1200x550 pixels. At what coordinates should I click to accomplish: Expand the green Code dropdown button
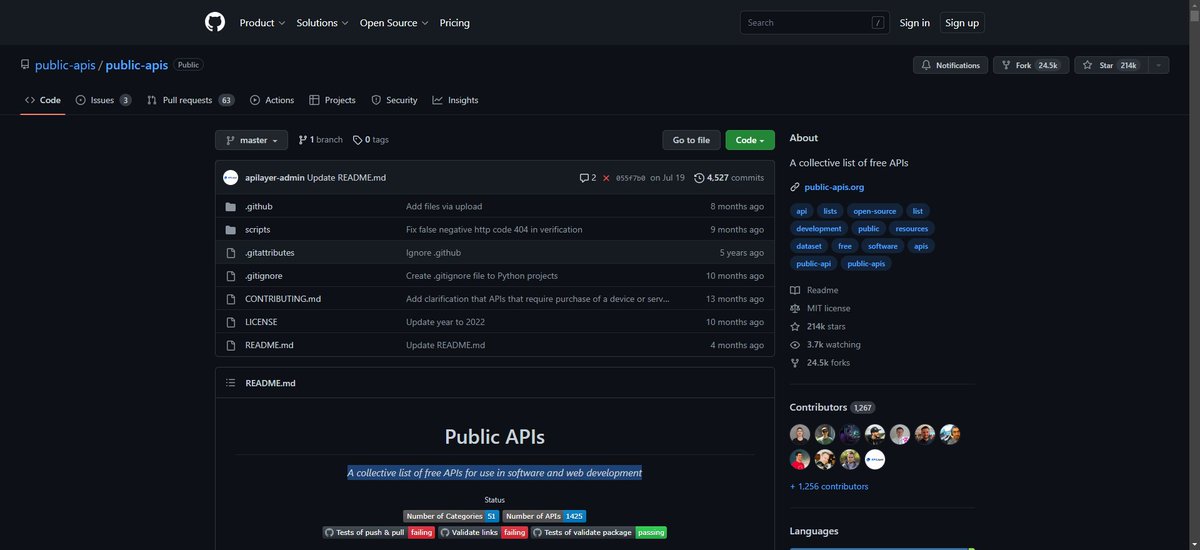[750, 140]
